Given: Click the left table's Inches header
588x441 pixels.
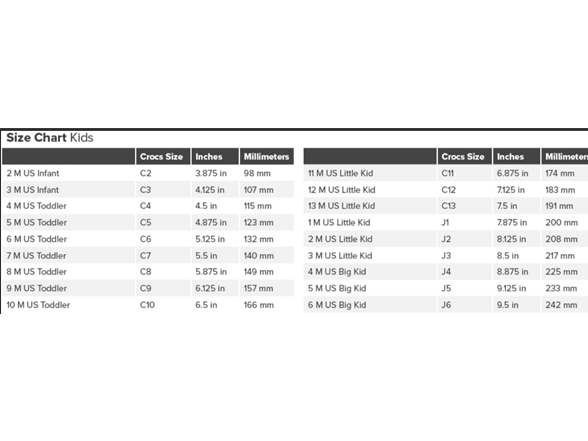Looking at the screenshot, I should pyautogui.click(x=215, y=156).
